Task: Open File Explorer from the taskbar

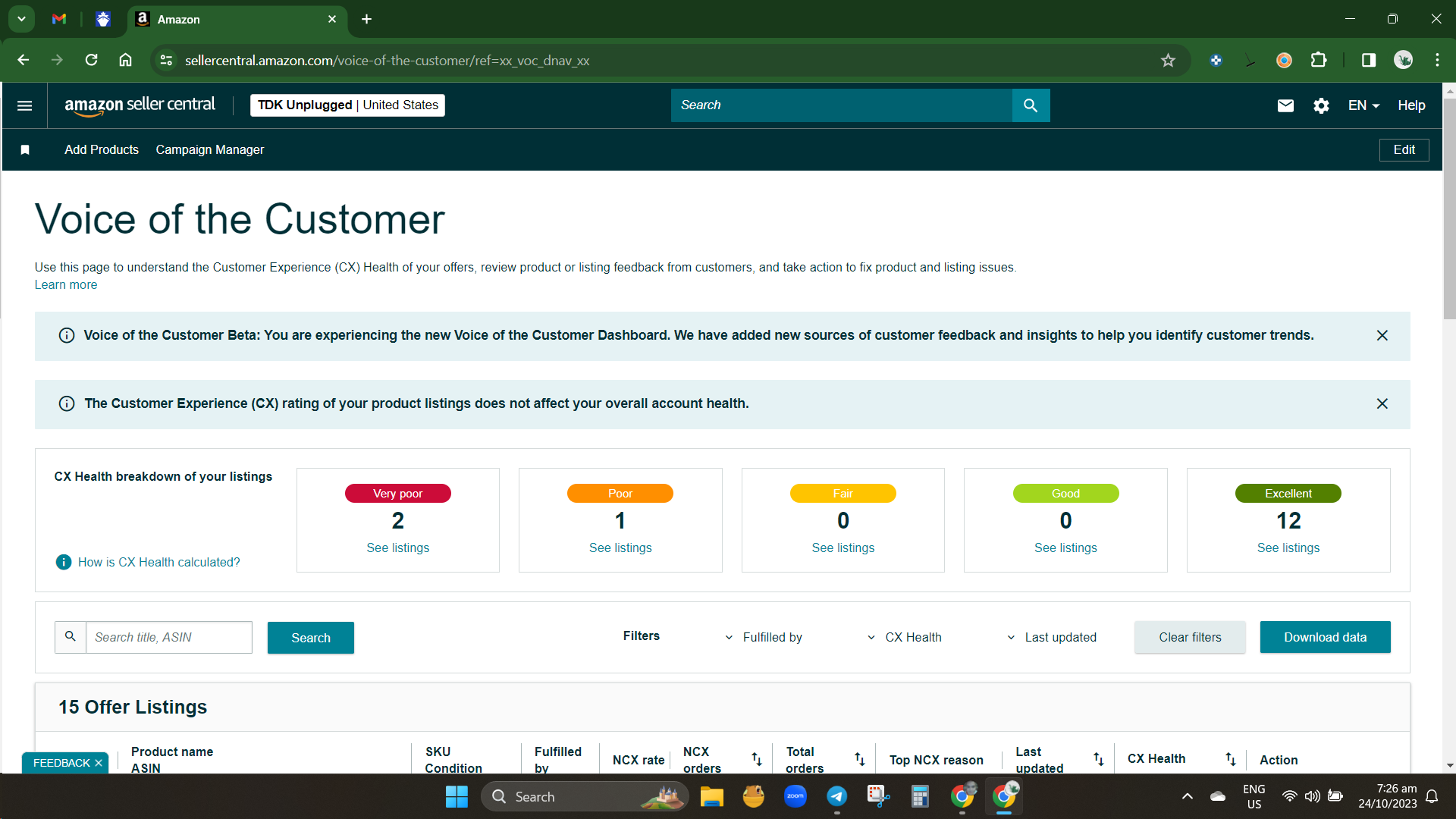Action: 711,796
